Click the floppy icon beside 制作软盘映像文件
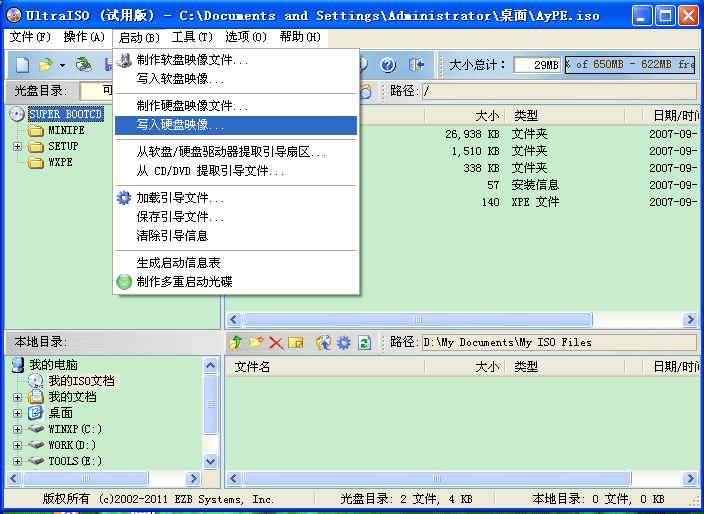Image resolution: width=704 pixels, height=514 pixels. click(x=124, y=60)
